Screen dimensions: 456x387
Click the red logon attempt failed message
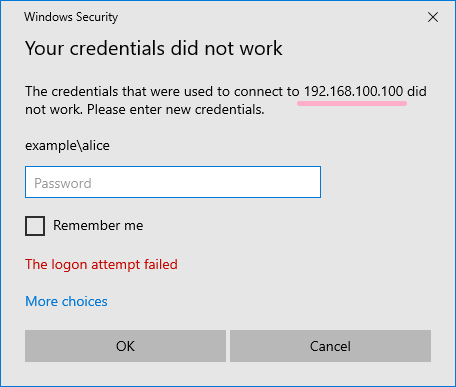point(101,265)
